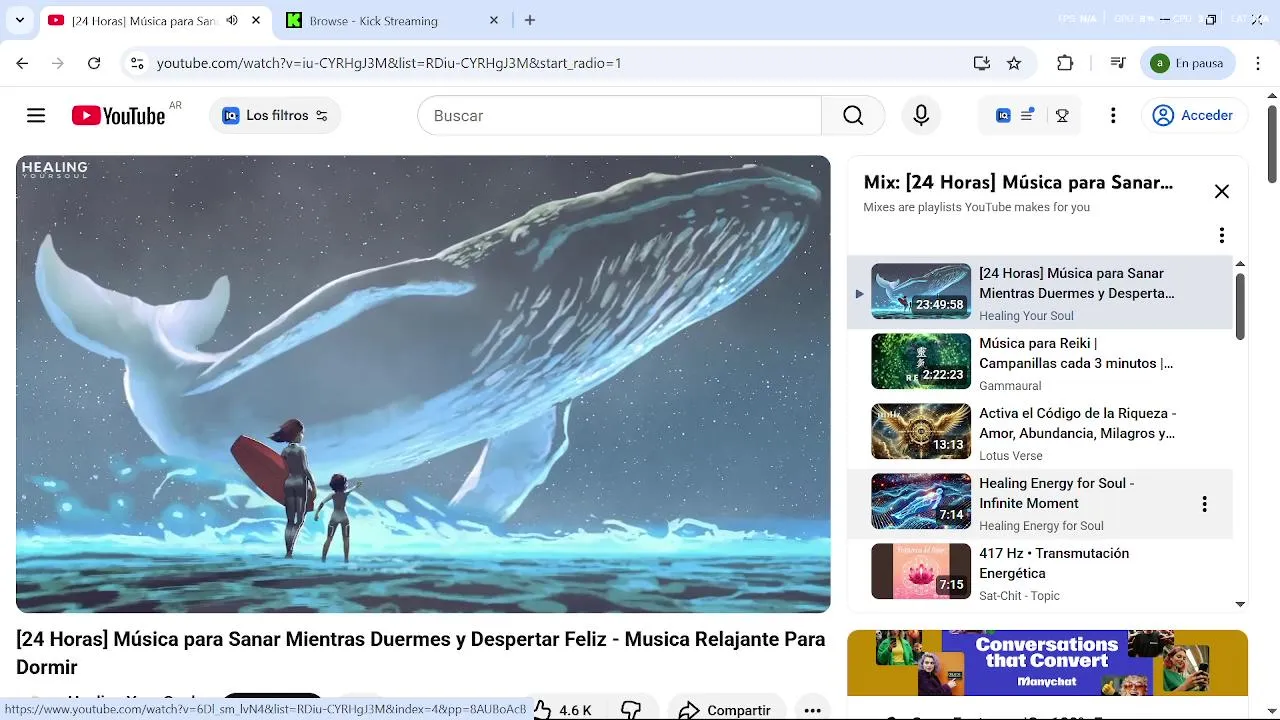The height and width of the screenshot is (720, 1280).
Task: Close the YouTube tab
Action: tap(256, 20)
